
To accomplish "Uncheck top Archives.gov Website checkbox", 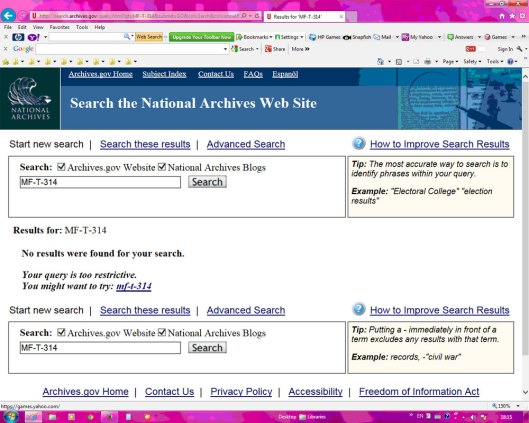I will tap(61, 167).
